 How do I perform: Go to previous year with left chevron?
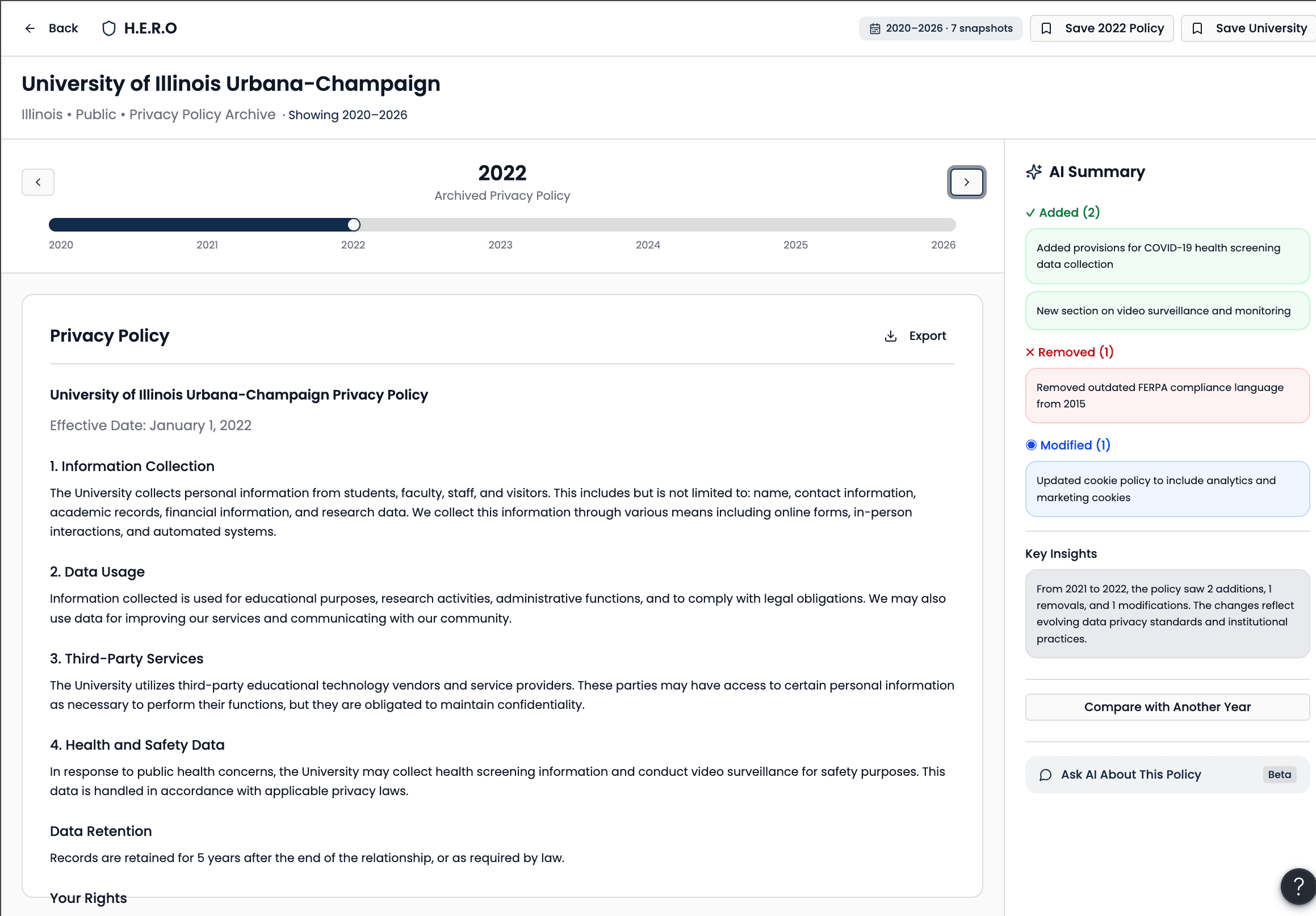38,182
